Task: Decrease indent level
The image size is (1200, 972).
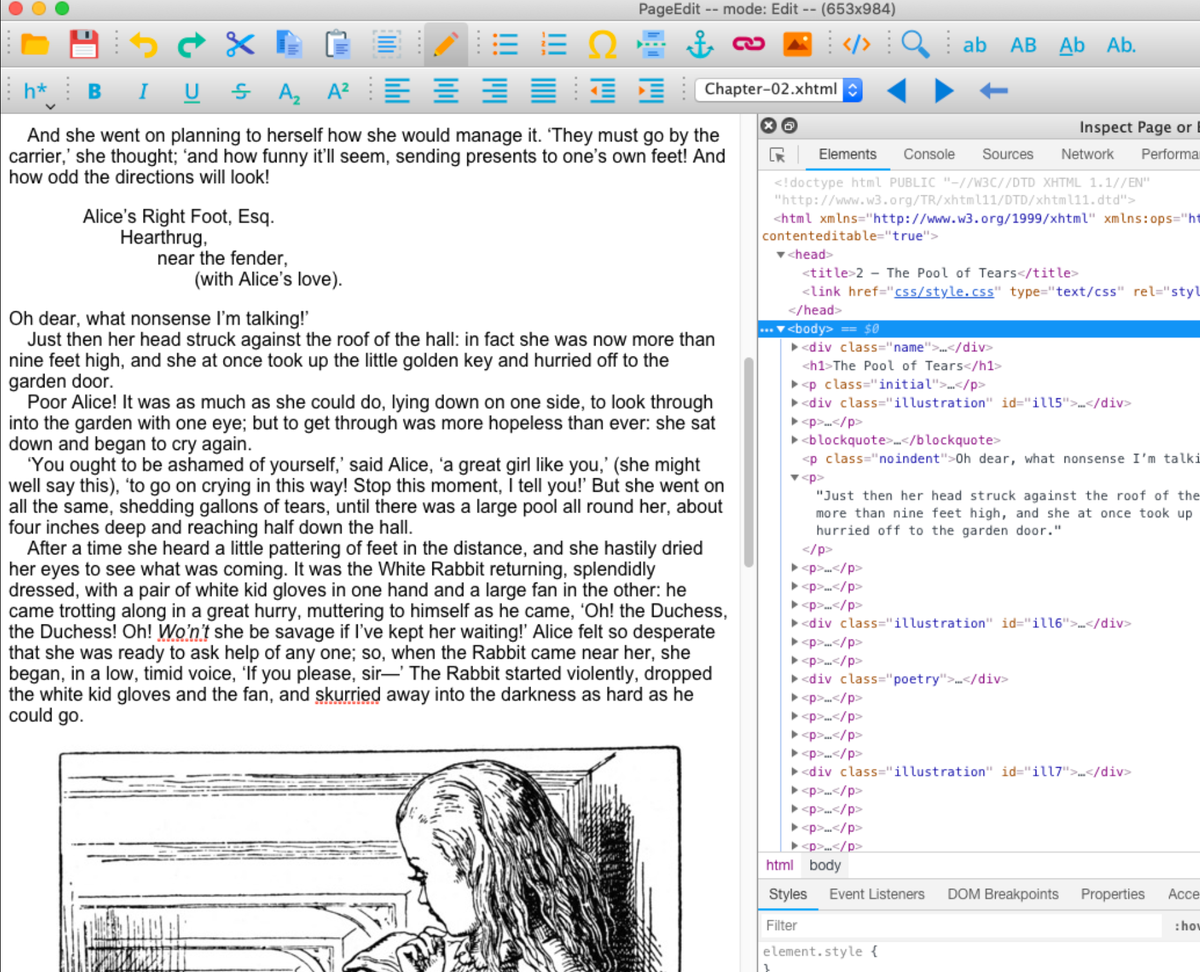Action: coord(602,91)
